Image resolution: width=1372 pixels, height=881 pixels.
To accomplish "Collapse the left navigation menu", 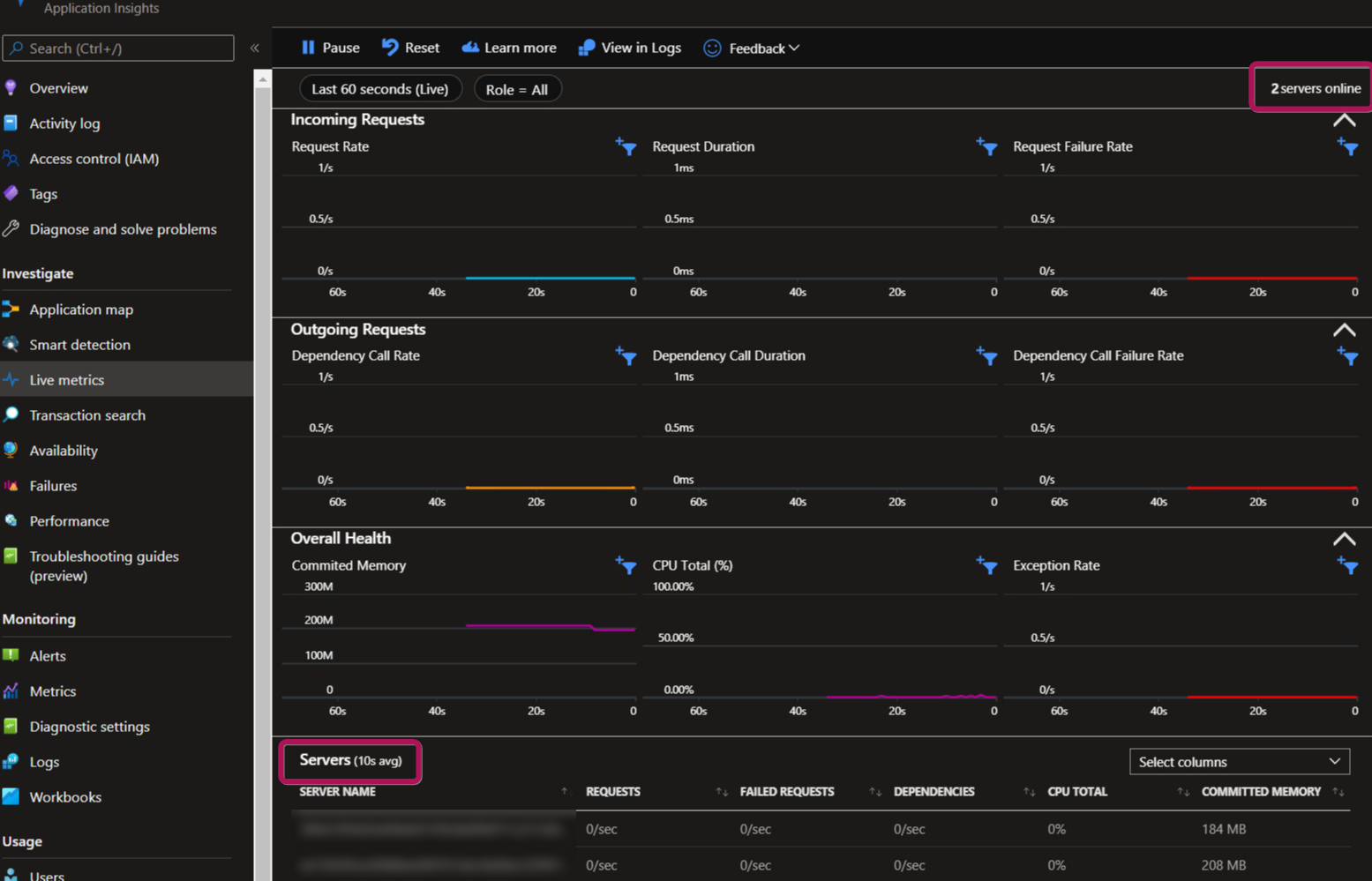I will point(255,49).
